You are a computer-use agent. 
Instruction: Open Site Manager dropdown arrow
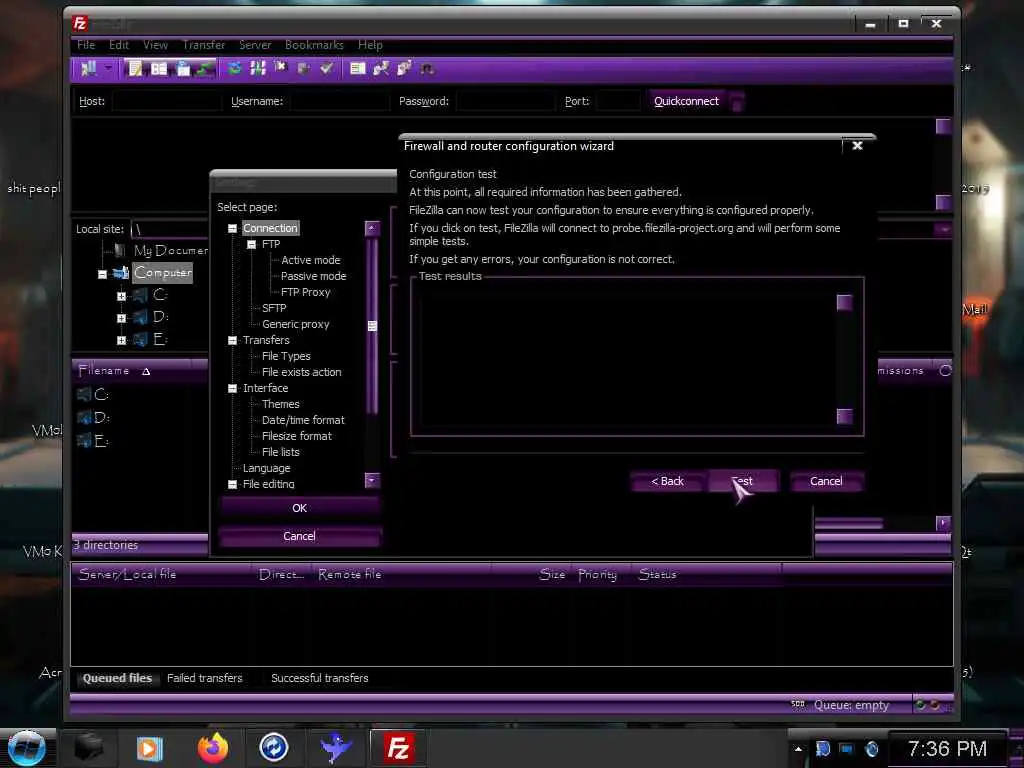point(108,68)
